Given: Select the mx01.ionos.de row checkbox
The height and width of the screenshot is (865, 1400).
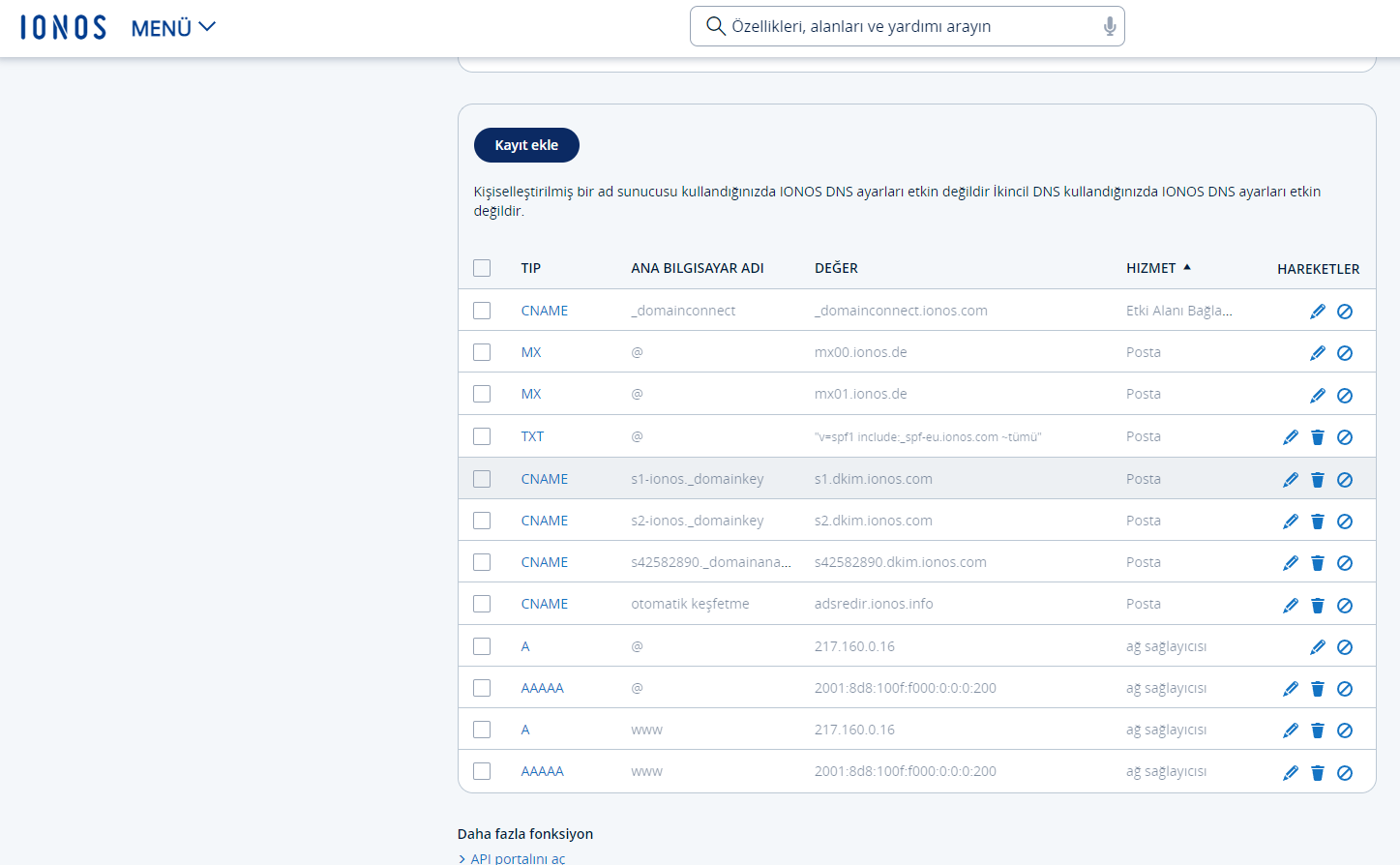Looking at the screenshot, I should click(482, 394).
